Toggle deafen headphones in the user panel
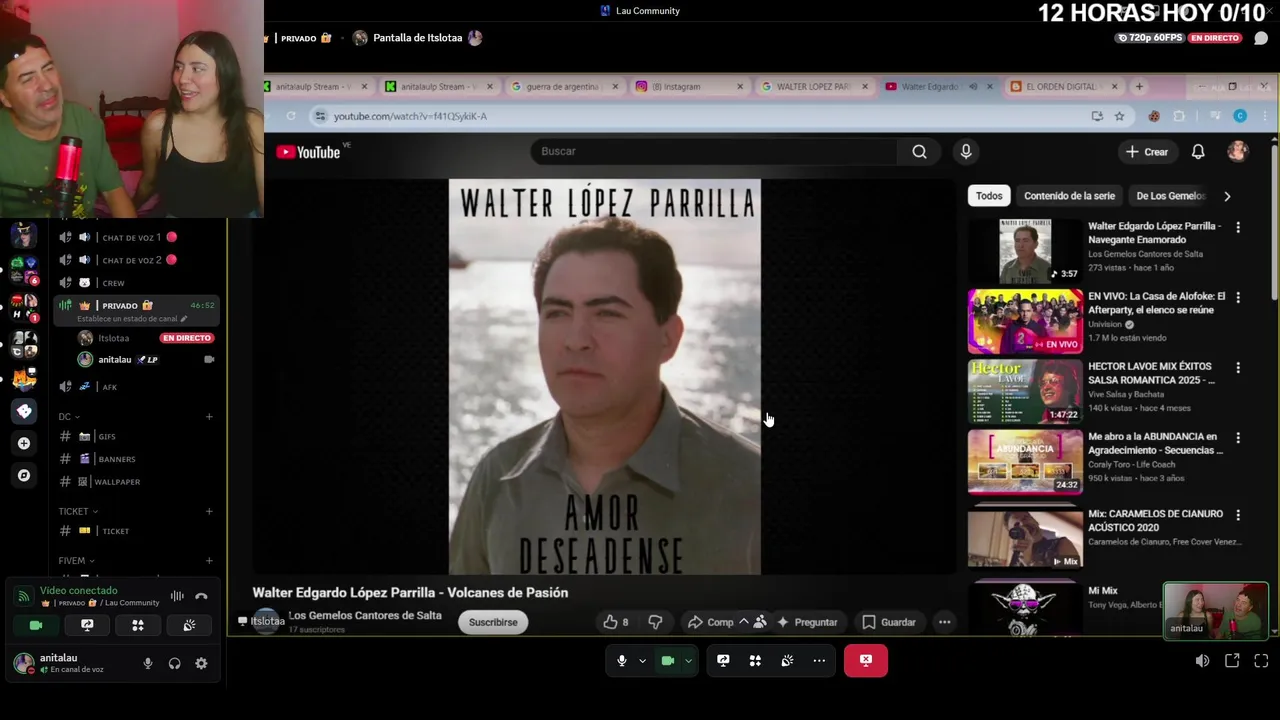The height and width of the screenshot is (720, 1280). [x=175, y=663]
